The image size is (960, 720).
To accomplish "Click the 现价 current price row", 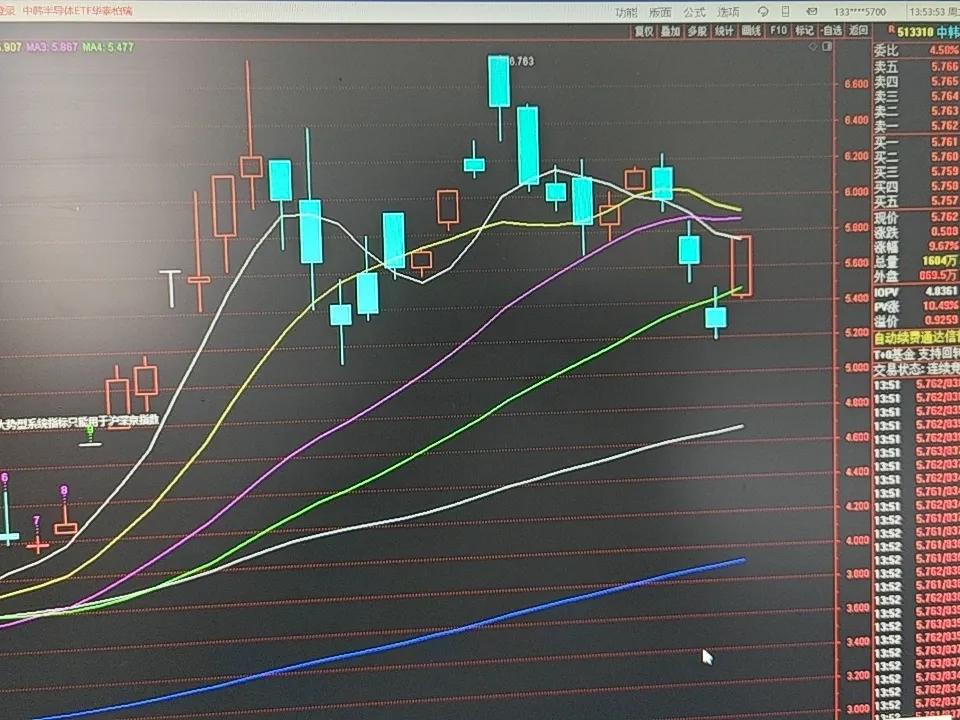I will tap(916, 217).
